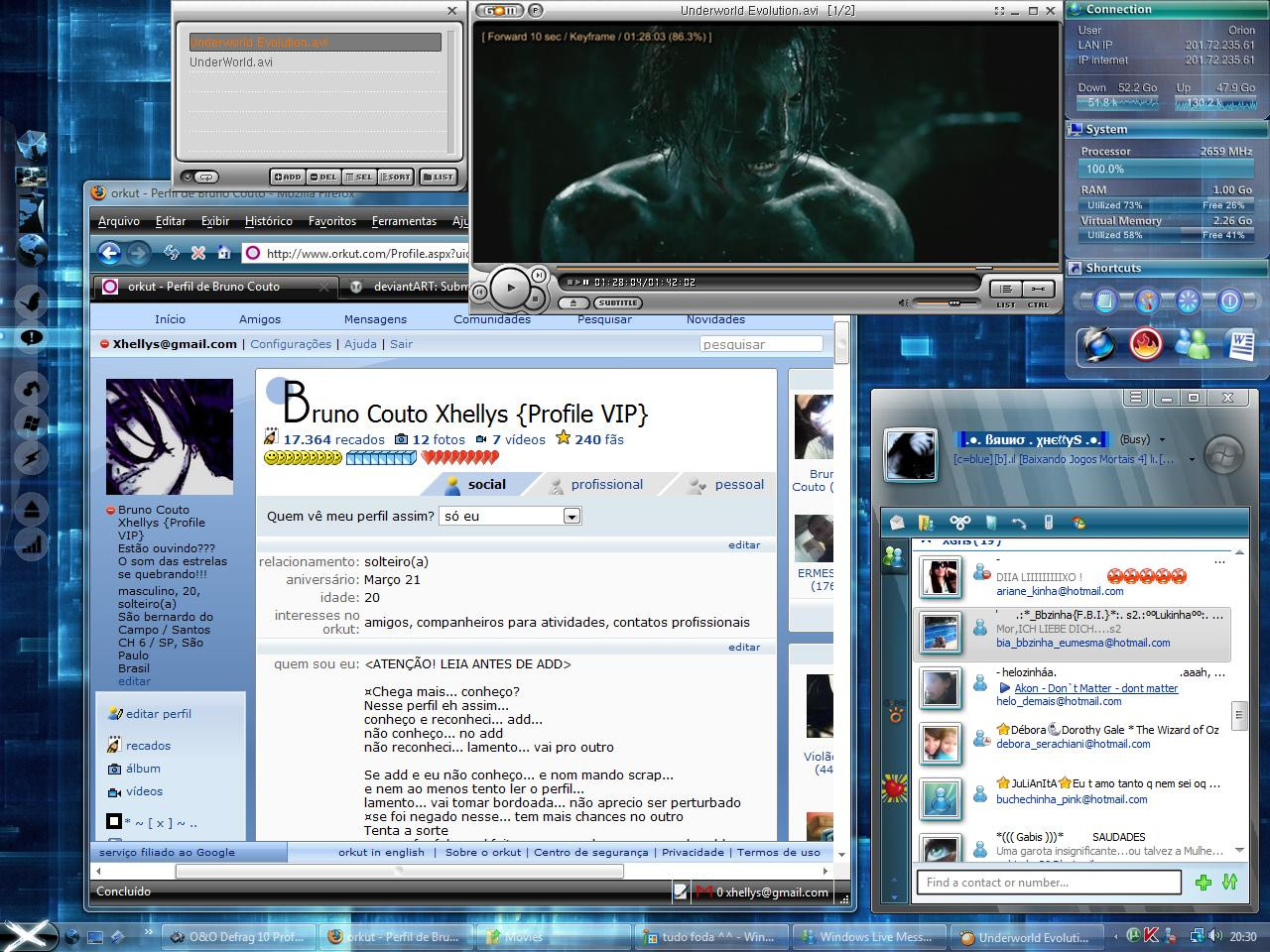Open the Word shortcut in the sidebar
The image size is (1270, 952).
(1240, 345)
